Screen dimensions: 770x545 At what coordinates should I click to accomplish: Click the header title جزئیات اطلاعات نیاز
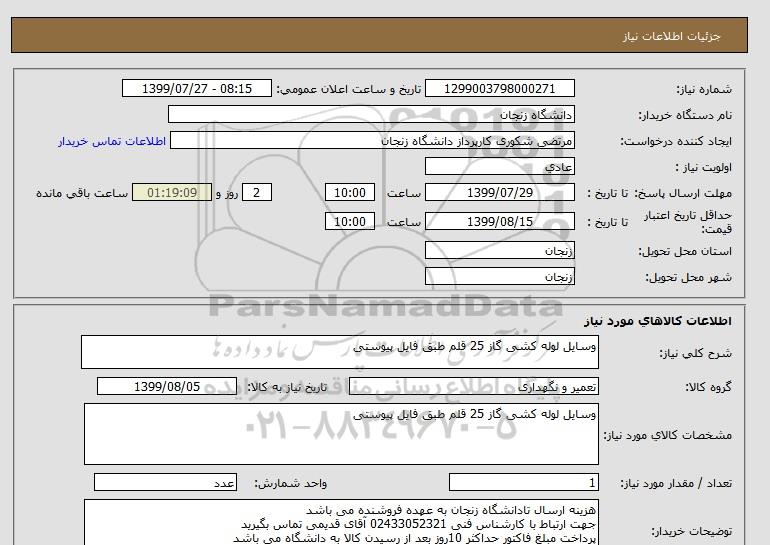click(x=671, y=36)
